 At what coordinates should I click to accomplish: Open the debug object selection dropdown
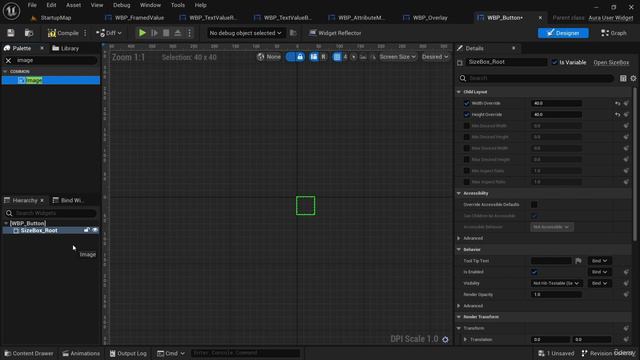pyautogui.click(x=245, y=33)
